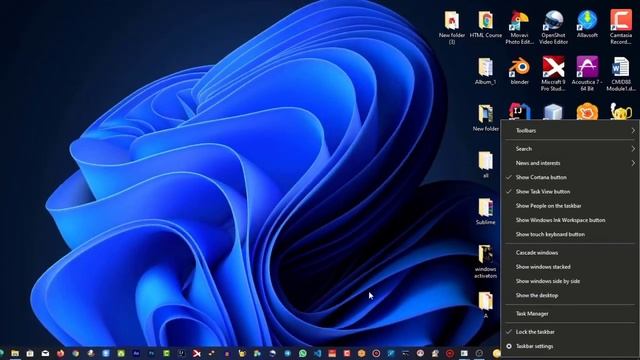Enable Show Windows Ink Workspace button
The height and width of the screenshot is (360, 640).
coord(570,220)
